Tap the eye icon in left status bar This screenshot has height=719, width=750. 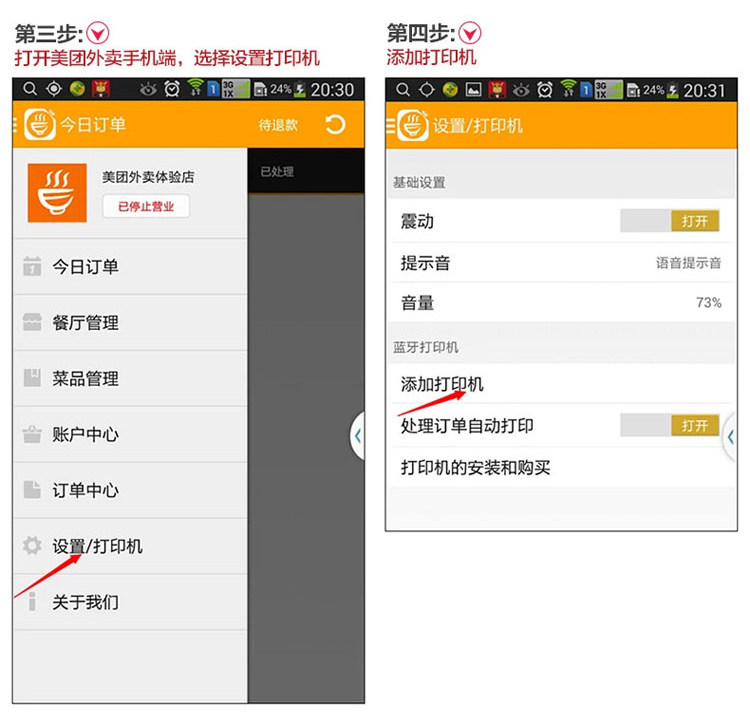tap(148, 89)
